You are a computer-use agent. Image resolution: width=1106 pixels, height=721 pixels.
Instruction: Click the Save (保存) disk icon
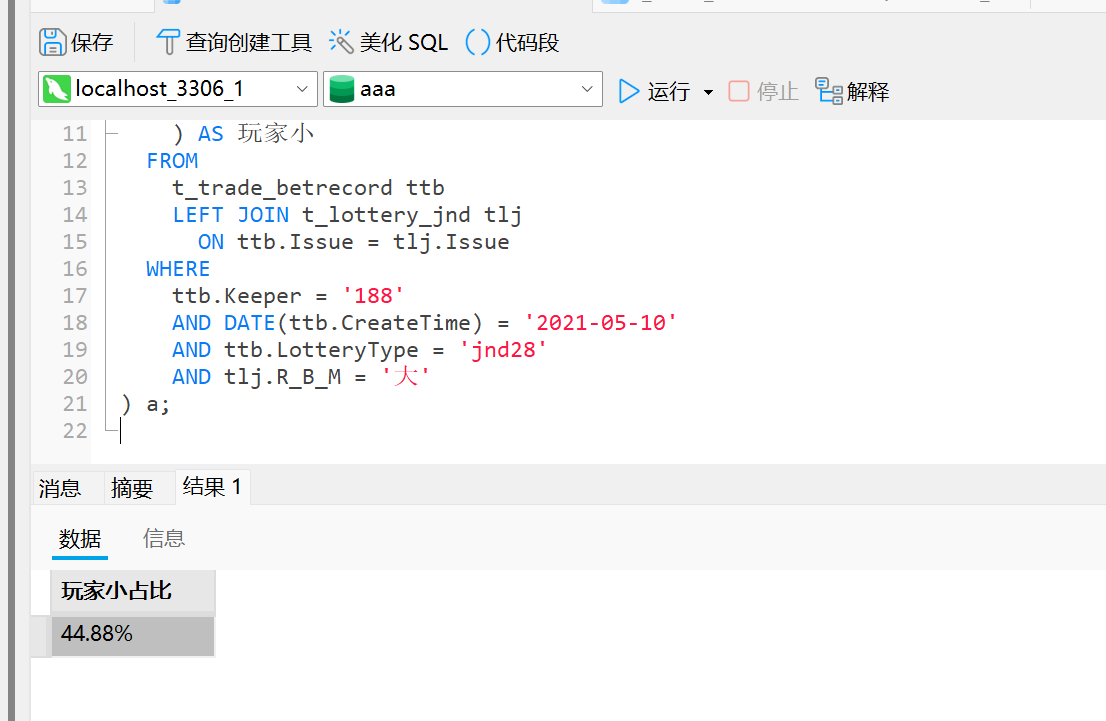coord(52,42)
